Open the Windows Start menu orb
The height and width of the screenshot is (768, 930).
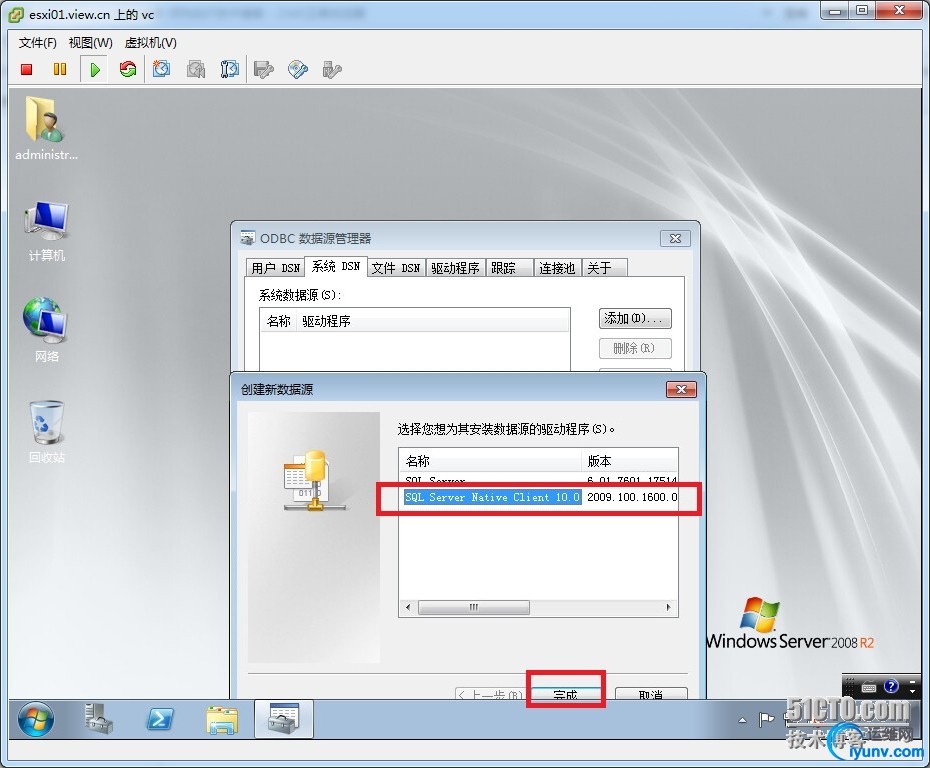[36, 719]
